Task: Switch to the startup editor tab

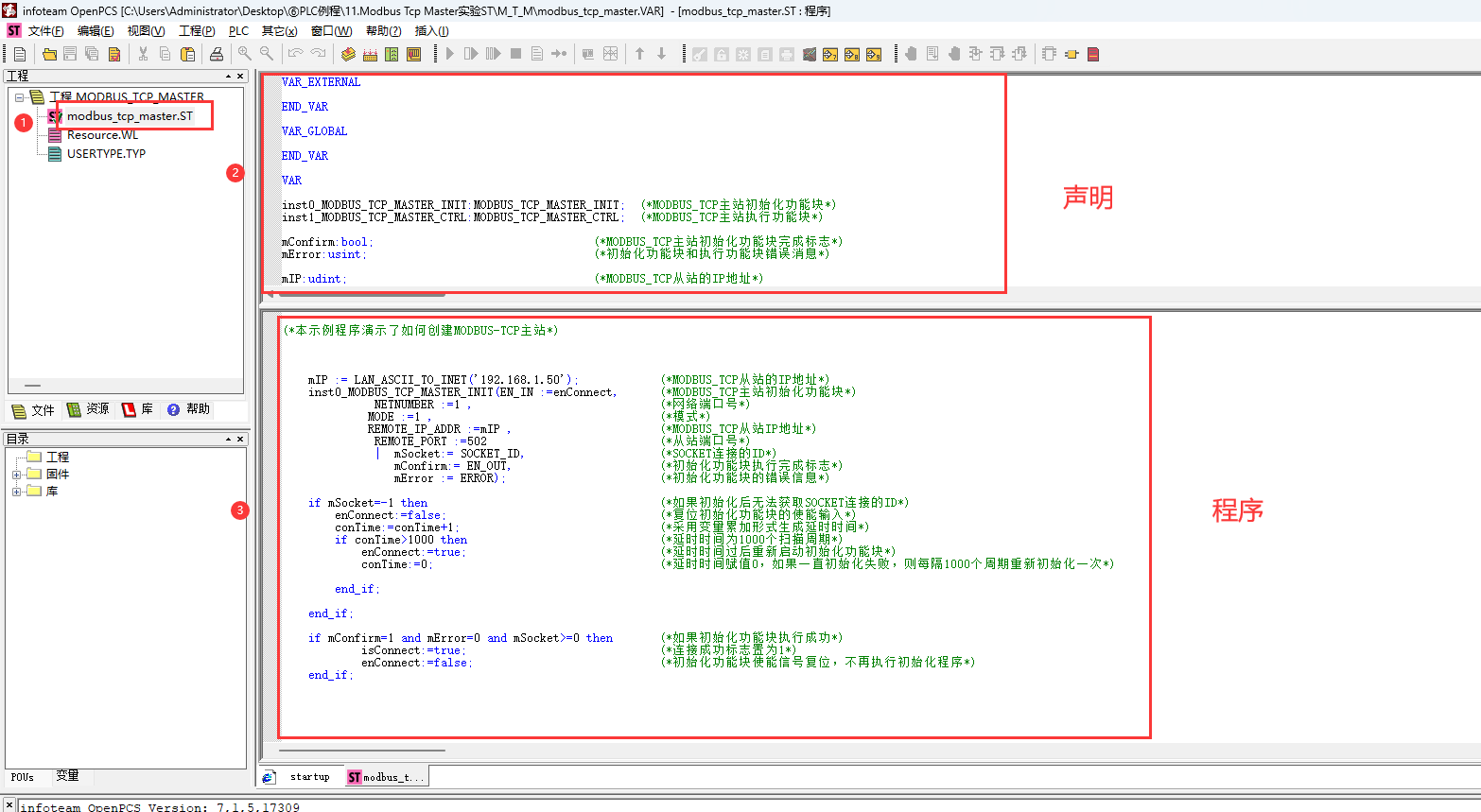Action: 309,777
